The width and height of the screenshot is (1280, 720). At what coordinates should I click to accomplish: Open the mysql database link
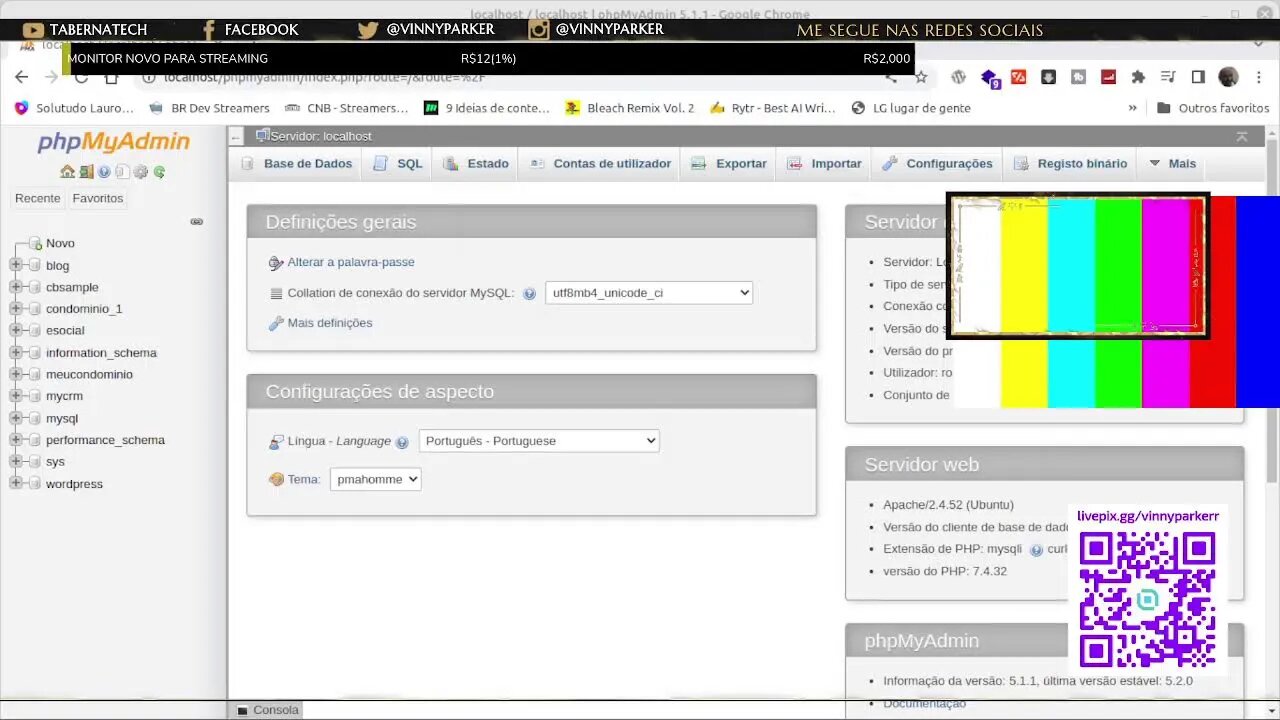click(62, 418)
